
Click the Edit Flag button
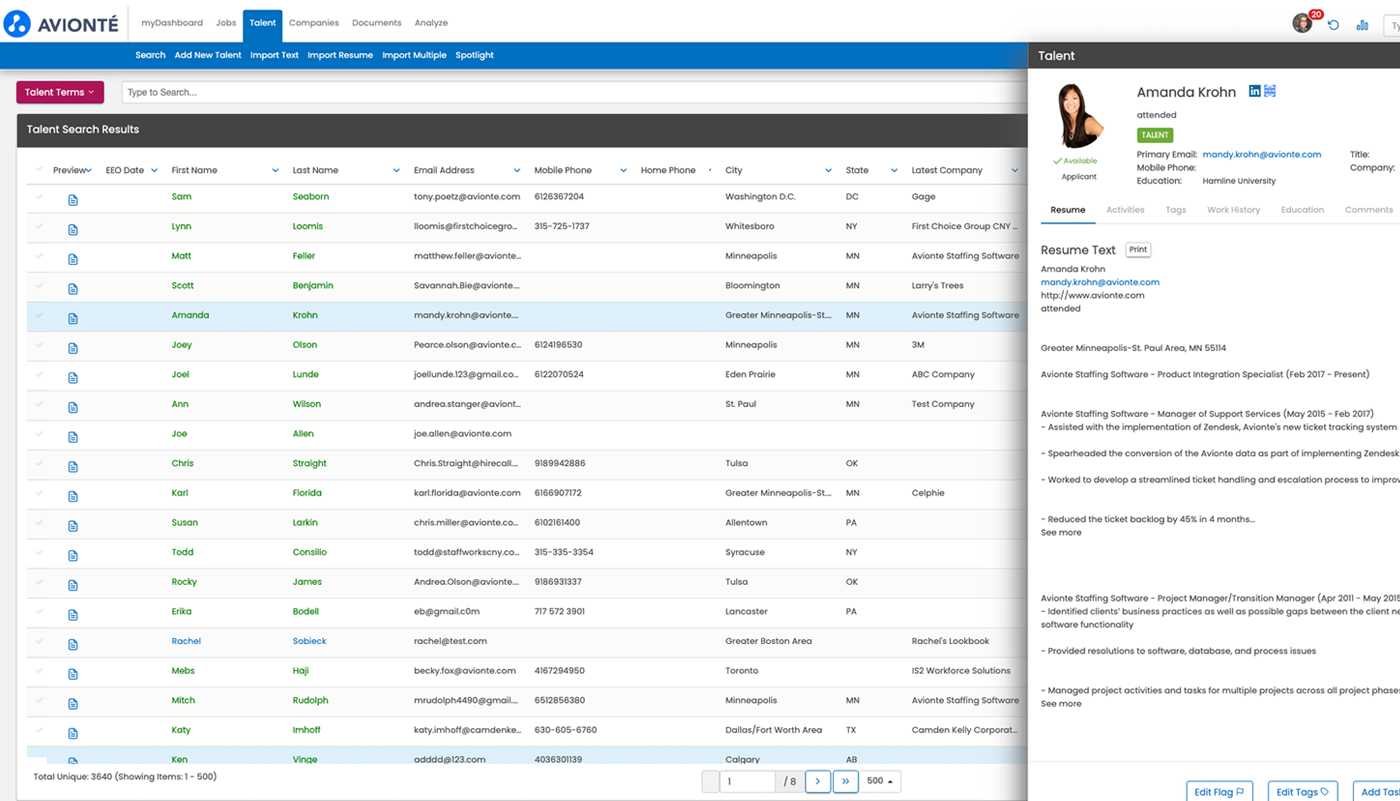(1219, 792)
